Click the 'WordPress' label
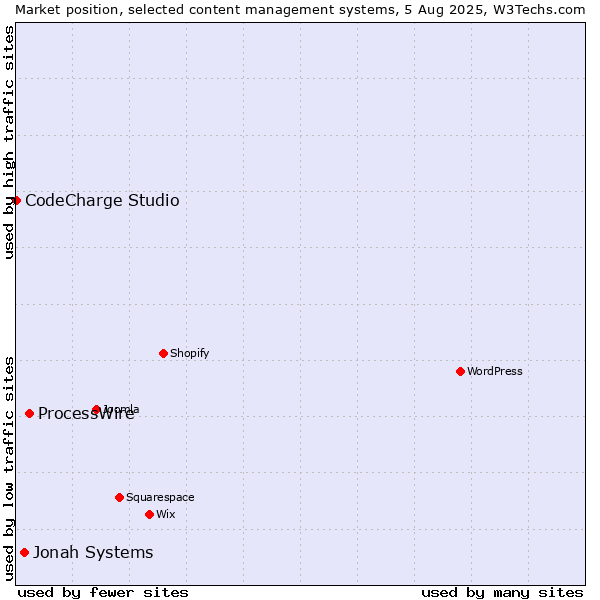The height and width of the screenshot is (600, 600). coord(495,371)
